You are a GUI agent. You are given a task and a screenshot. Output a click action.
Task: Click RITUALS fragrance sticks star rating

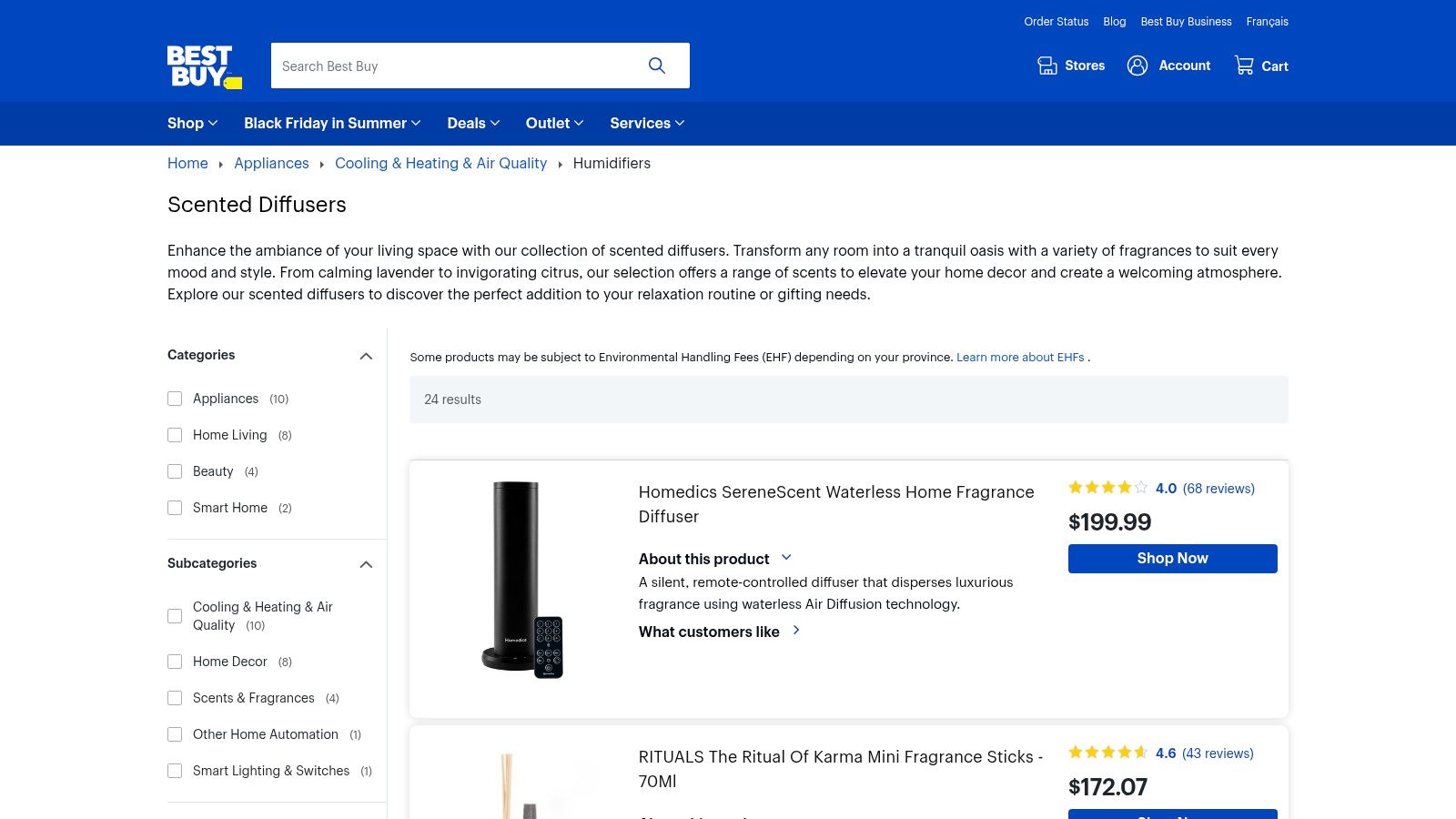click(1108, 753)
